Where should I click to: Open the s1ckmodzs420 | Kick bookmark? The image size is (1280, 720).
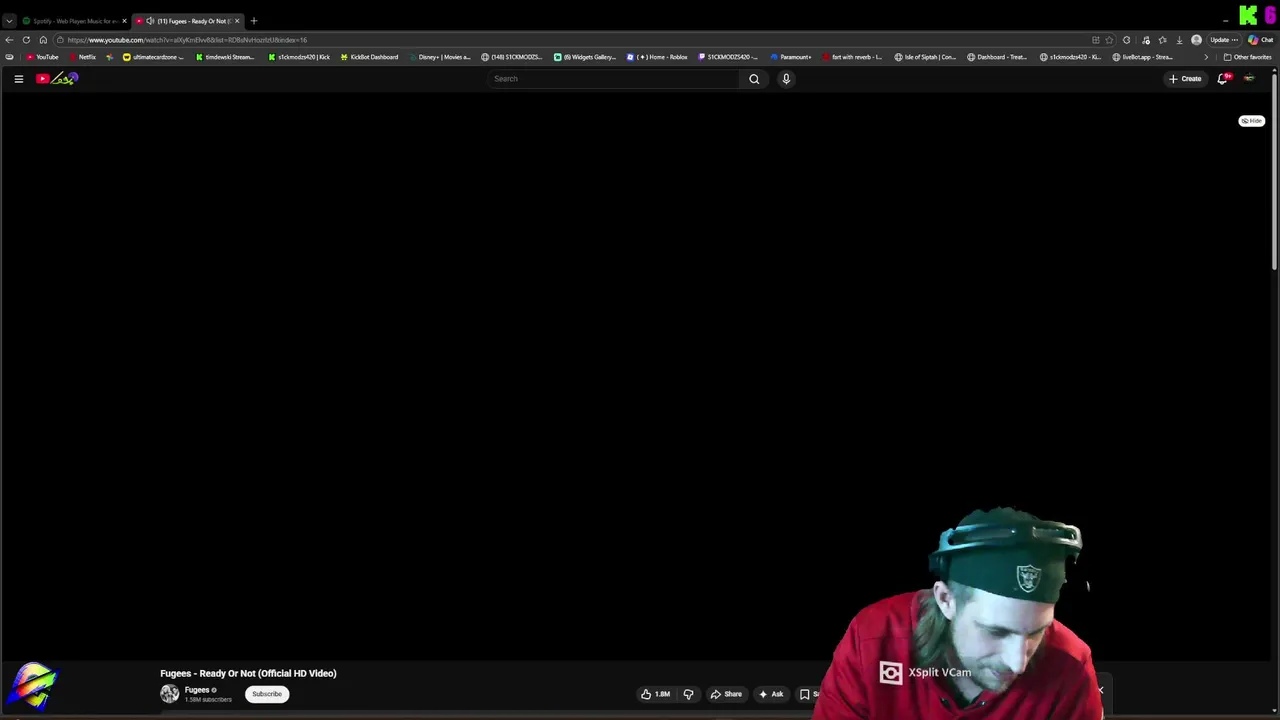[299, 57]
